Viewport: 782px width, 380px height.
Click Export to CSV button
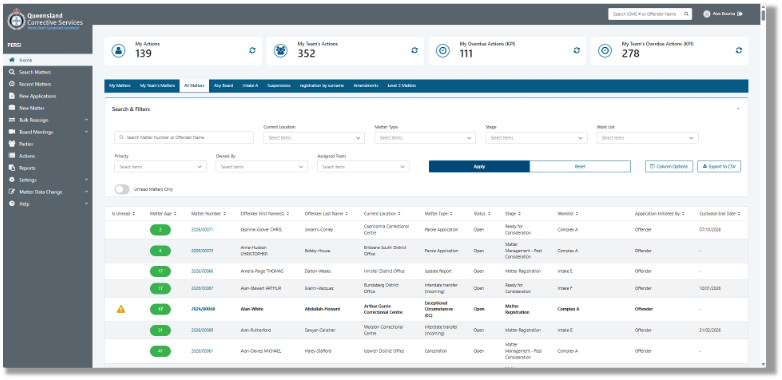click(719, 167)
